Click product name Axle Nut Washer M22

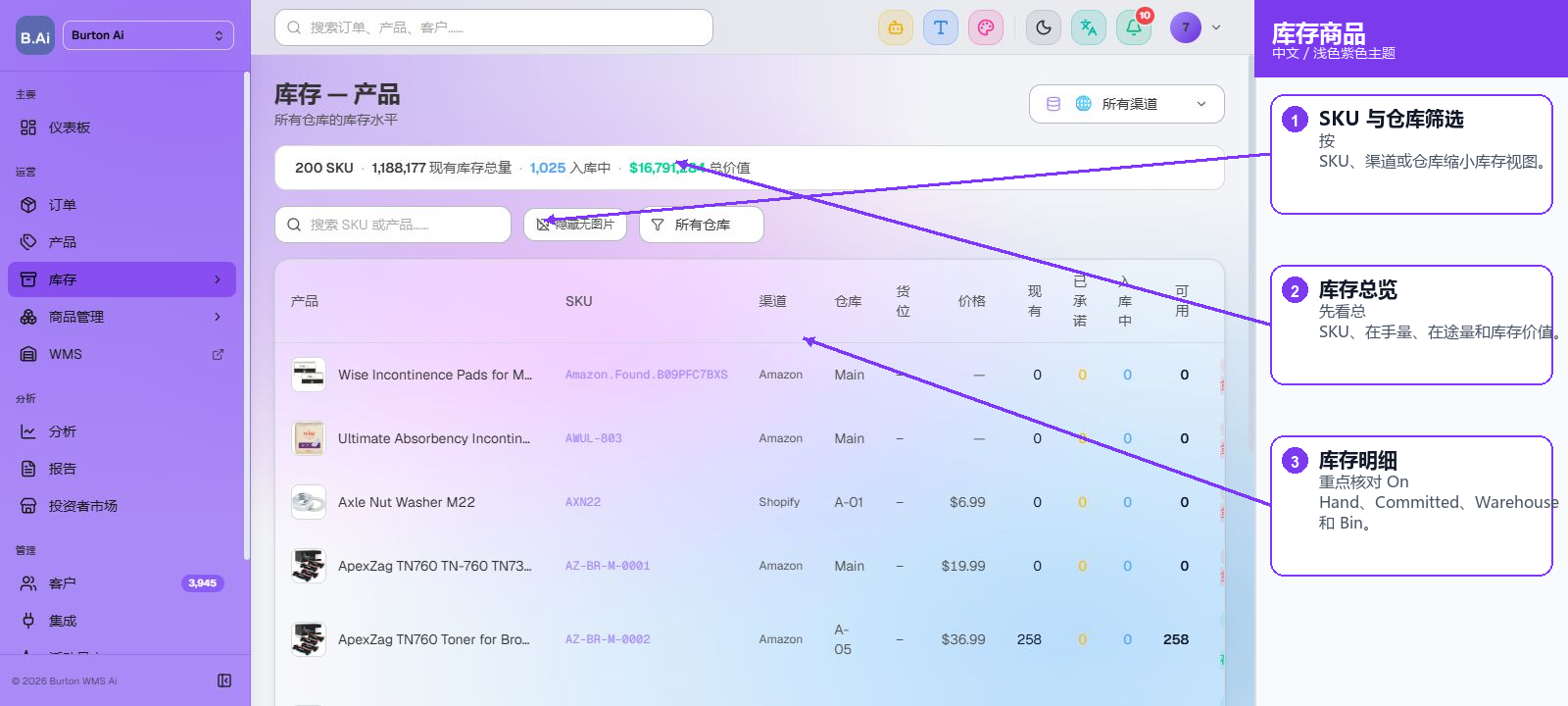[407, 502]
